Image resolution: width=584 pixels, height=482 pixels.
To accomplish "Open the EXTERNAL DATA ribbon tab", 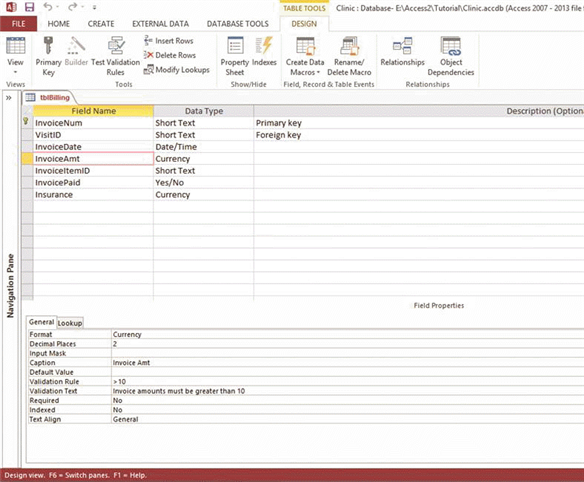I will [x=161, y=24].
